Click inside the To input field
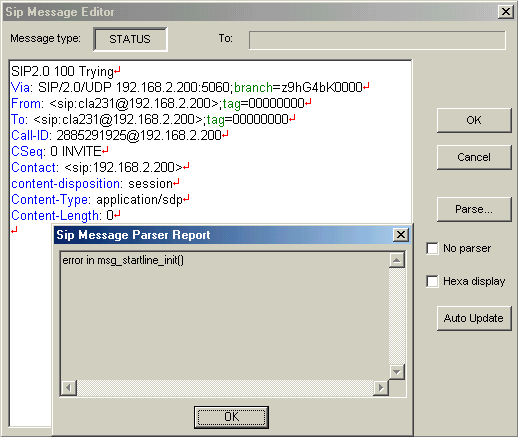 (x=377, y=40)
